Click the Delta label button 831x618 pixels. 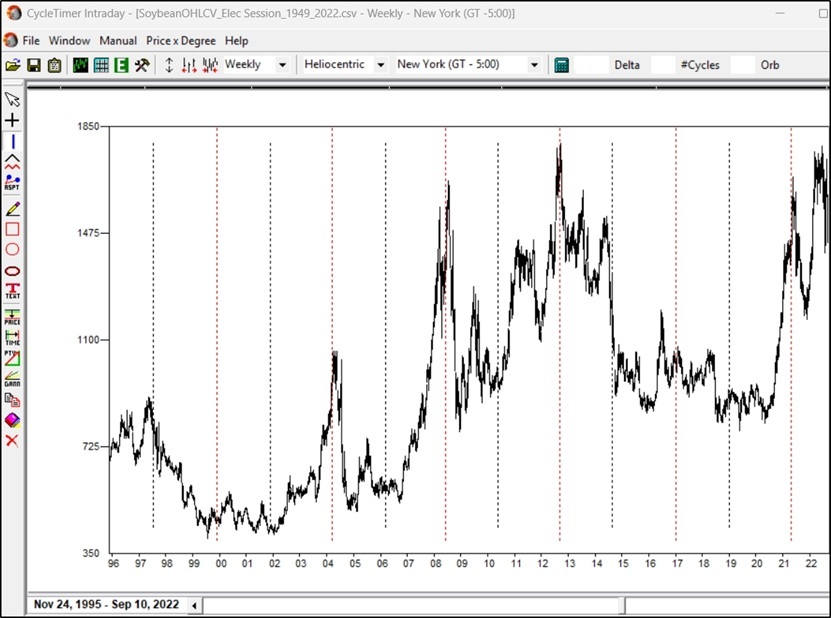[x=629, y=64]
